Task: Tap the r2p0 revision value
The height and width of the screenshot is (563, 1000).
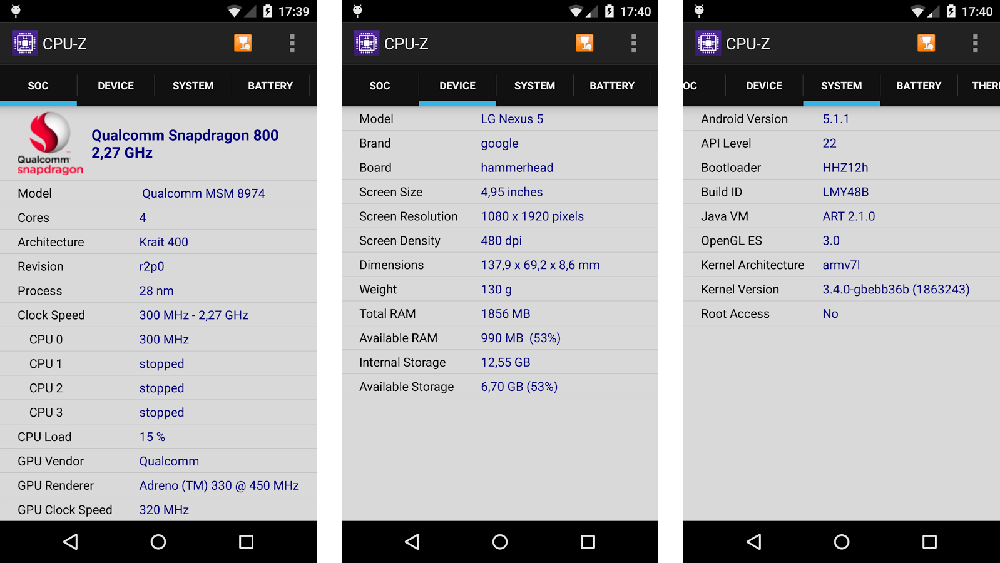Action: coord(152,267)
